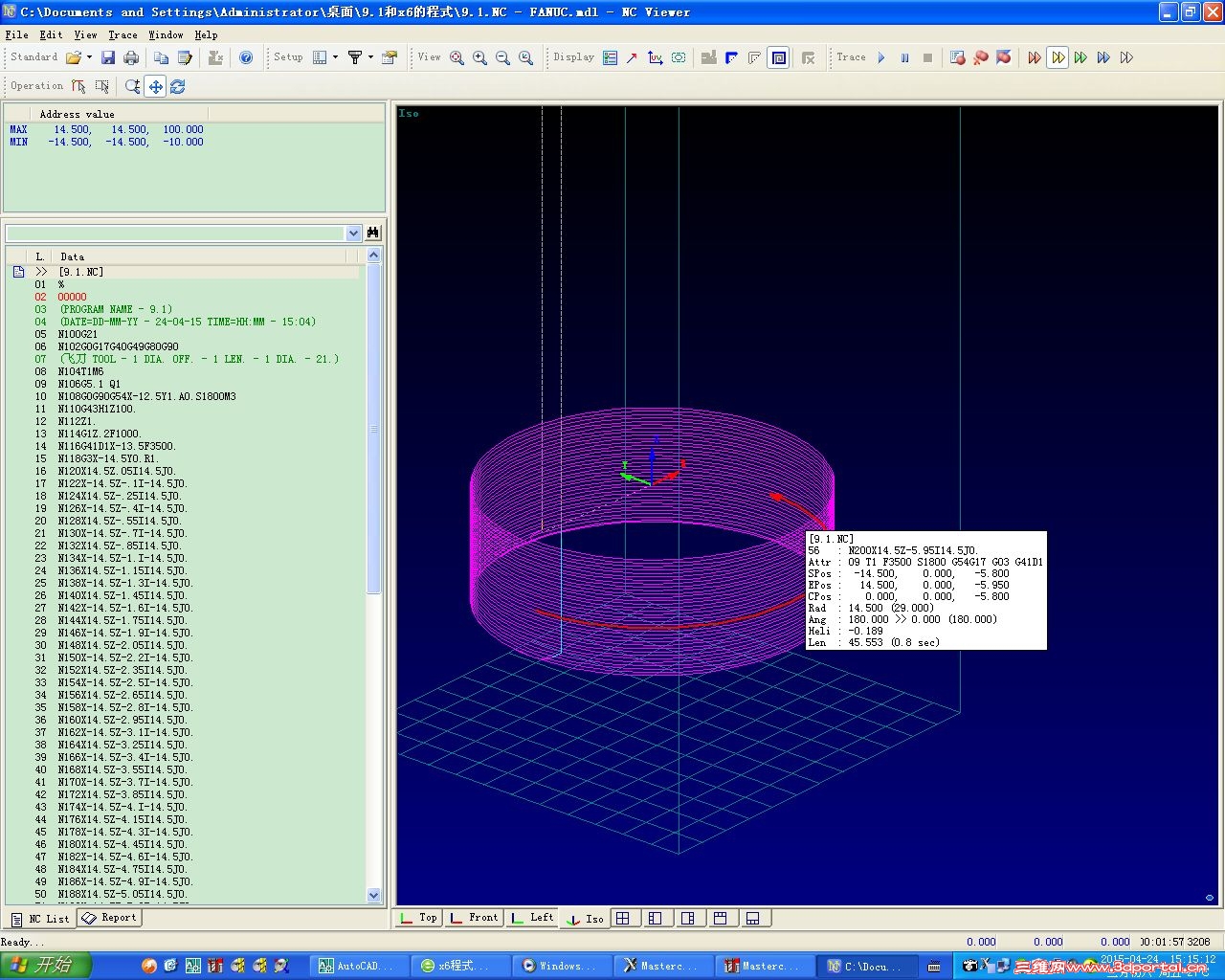Click the green fast-forward speed icon
Viewport: 1225px width, 980px height.
(1080, 57)
